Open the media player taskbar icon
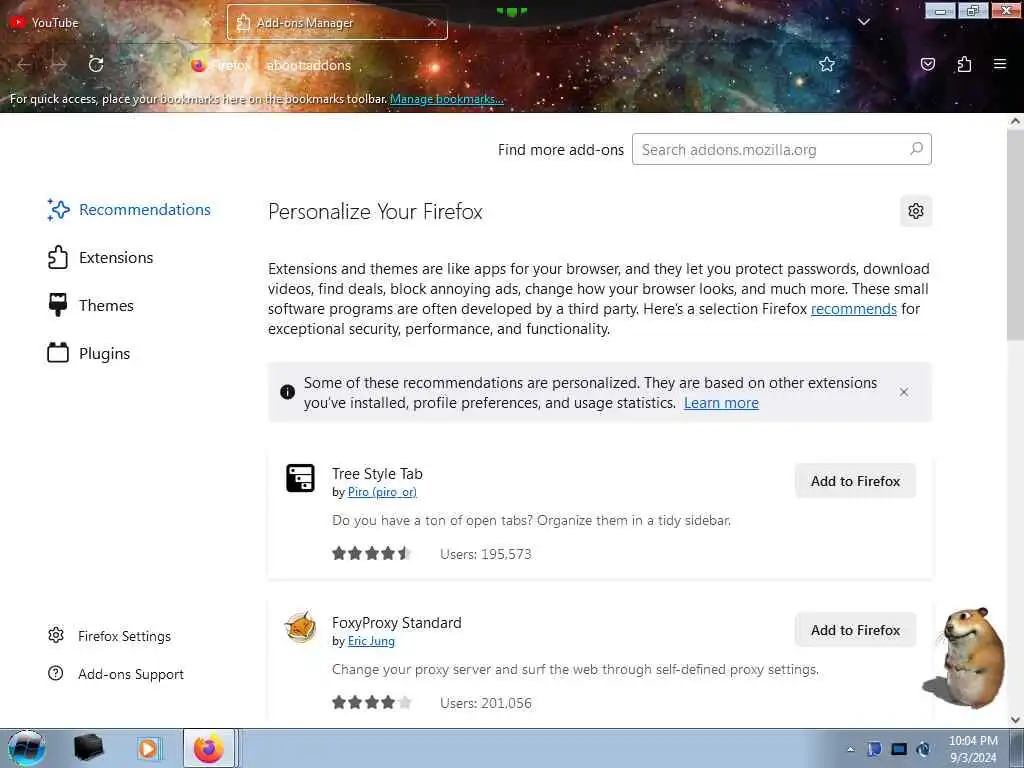The image size is (1024, 768). 148,748
